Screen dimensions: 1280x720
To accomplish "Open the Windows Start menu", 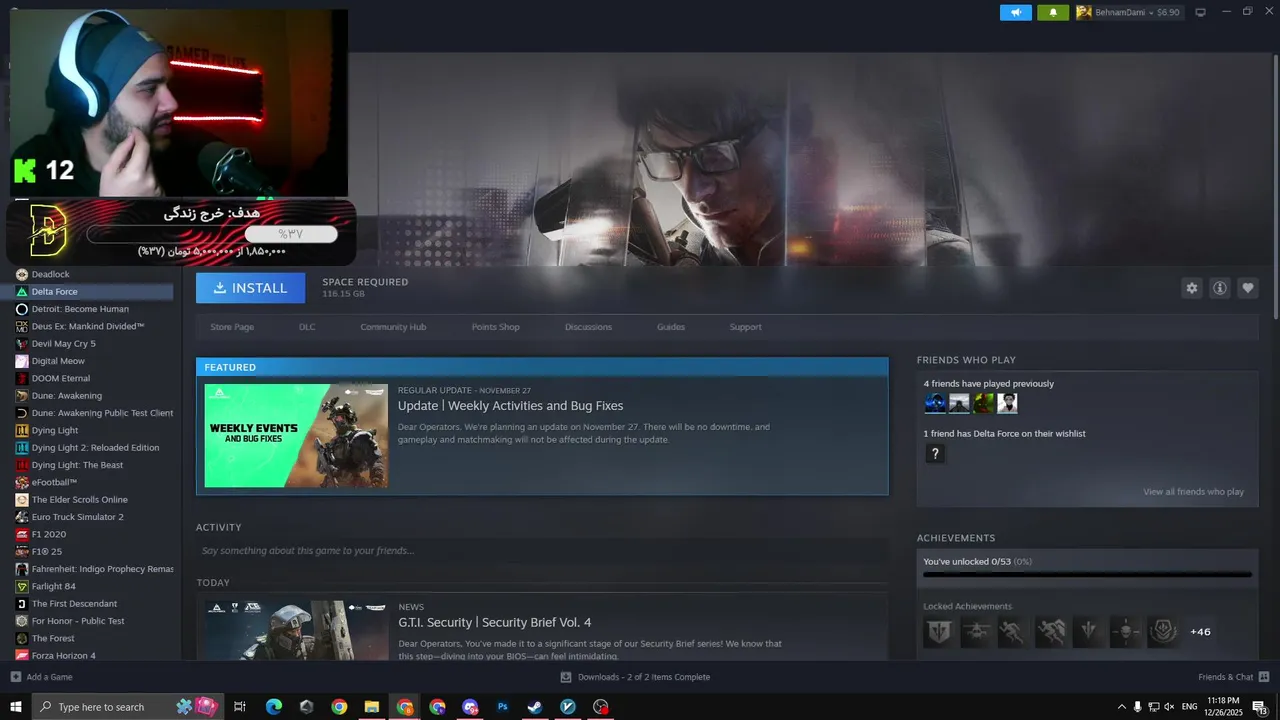I will (15, 707).
